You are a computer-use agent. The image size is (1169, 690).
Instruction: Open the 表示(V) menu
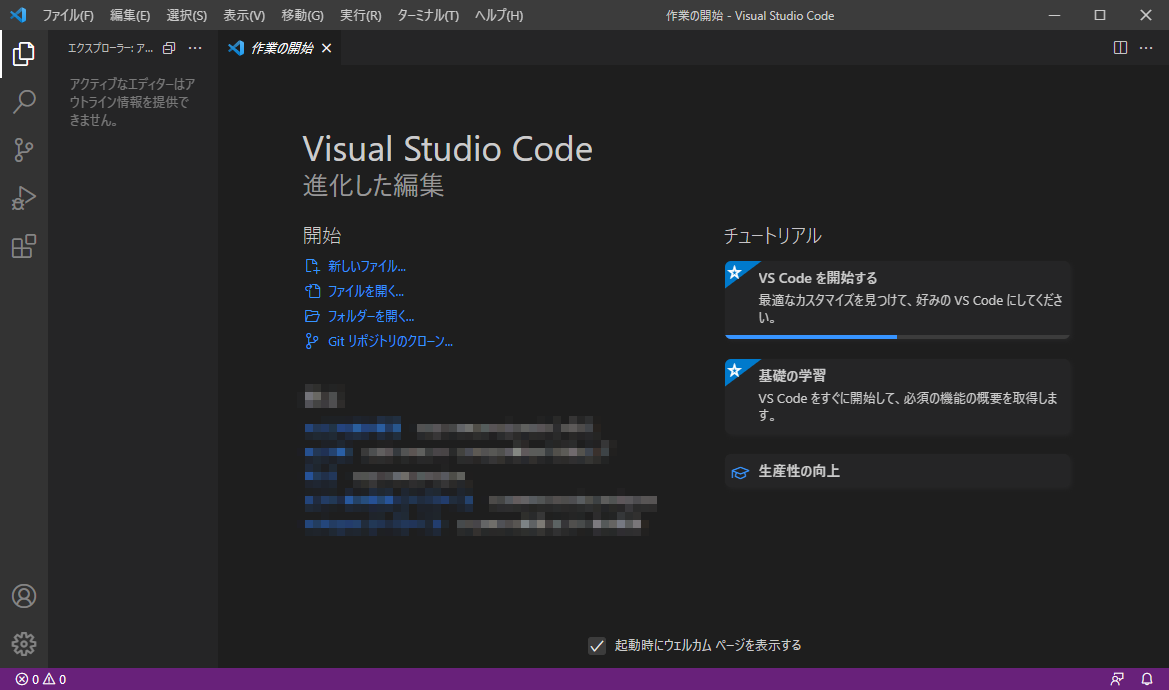pos(244,15)
